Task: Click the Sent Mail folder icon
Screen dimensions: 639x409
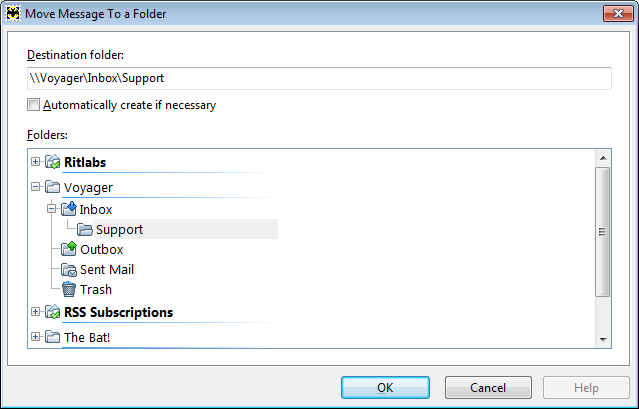Action: [68, 269]
